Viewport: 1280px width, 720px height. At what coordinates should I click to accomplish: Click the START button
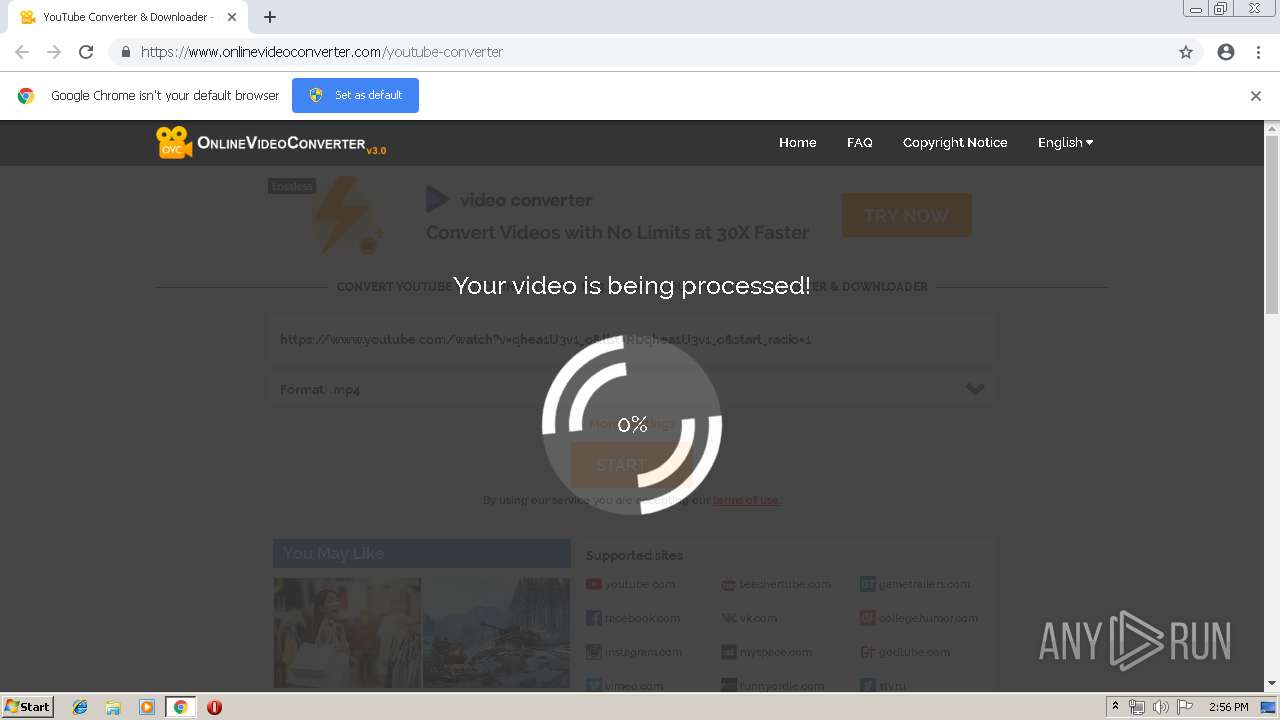tap(632, 465)
